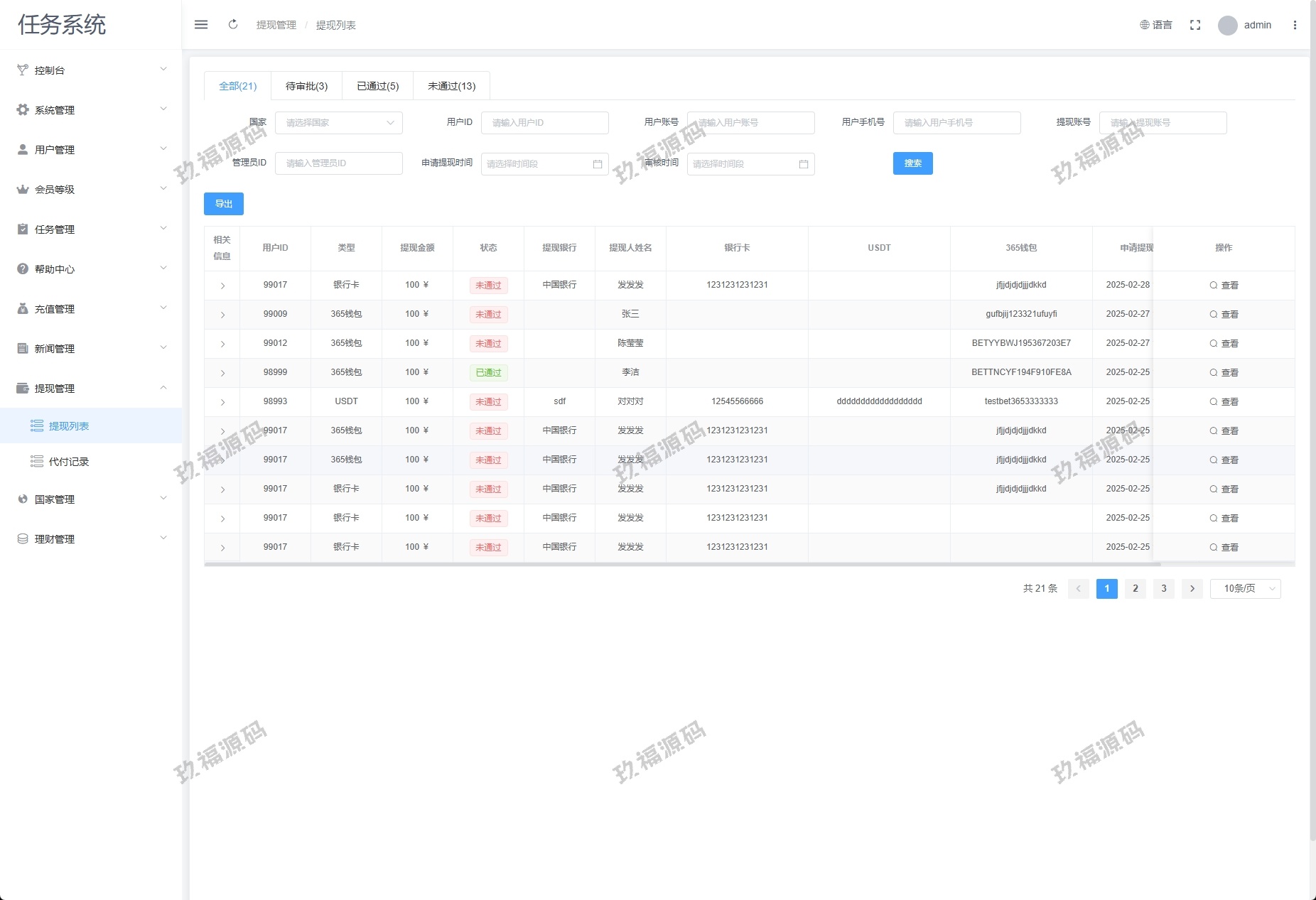Image resolution: width=1316 pixels, height=900 pixels.
Task: Click calendar icon in 申请提现时间 field
Action: click(x=597, y=164)
